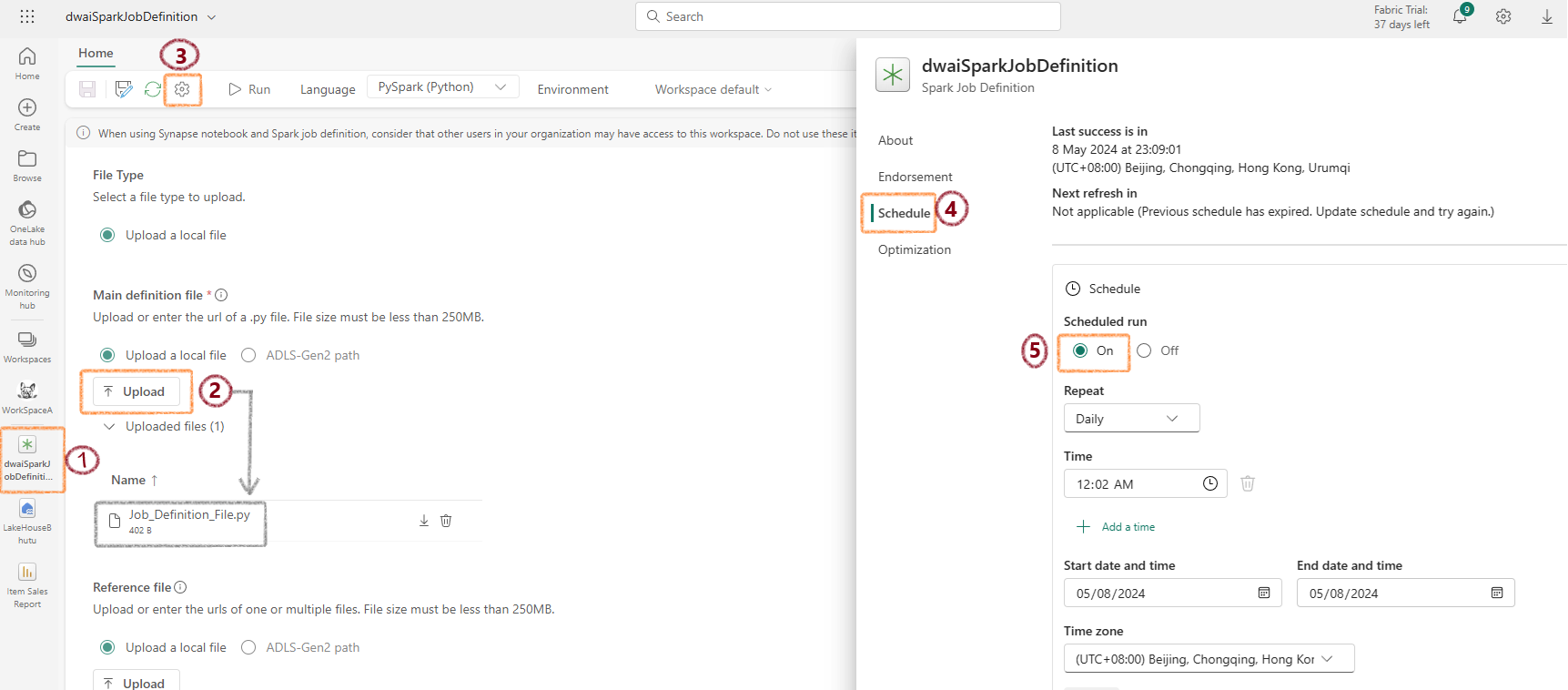Click the Save toolbar icon
This screenshot has height=690, width=1568.
coord(87,89)
